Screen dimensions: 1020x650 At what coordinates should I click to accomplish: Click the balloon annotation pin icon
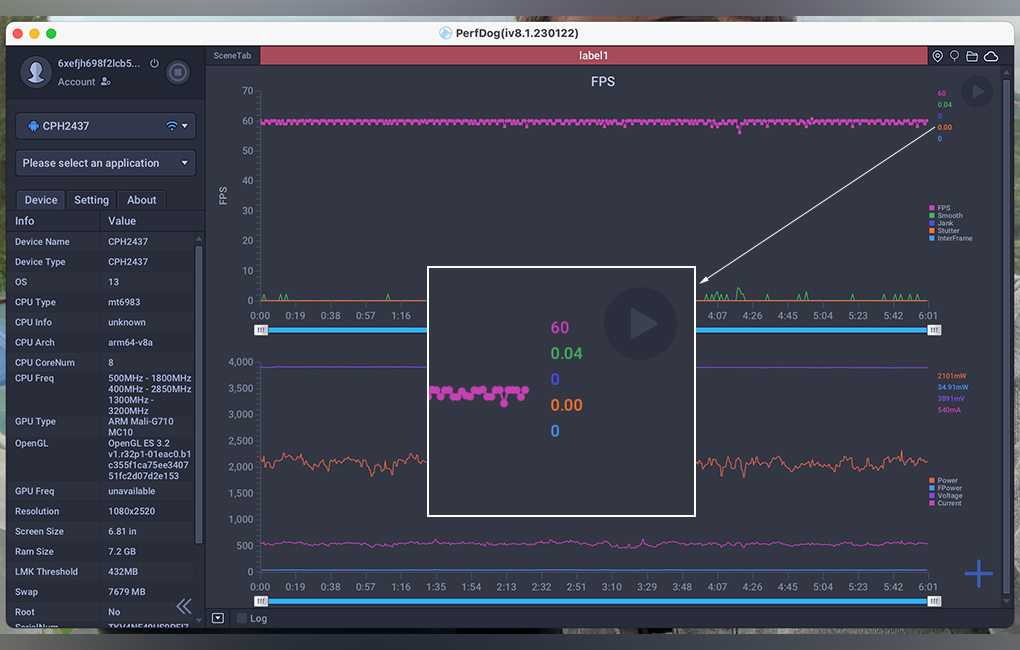pos(954,57)
